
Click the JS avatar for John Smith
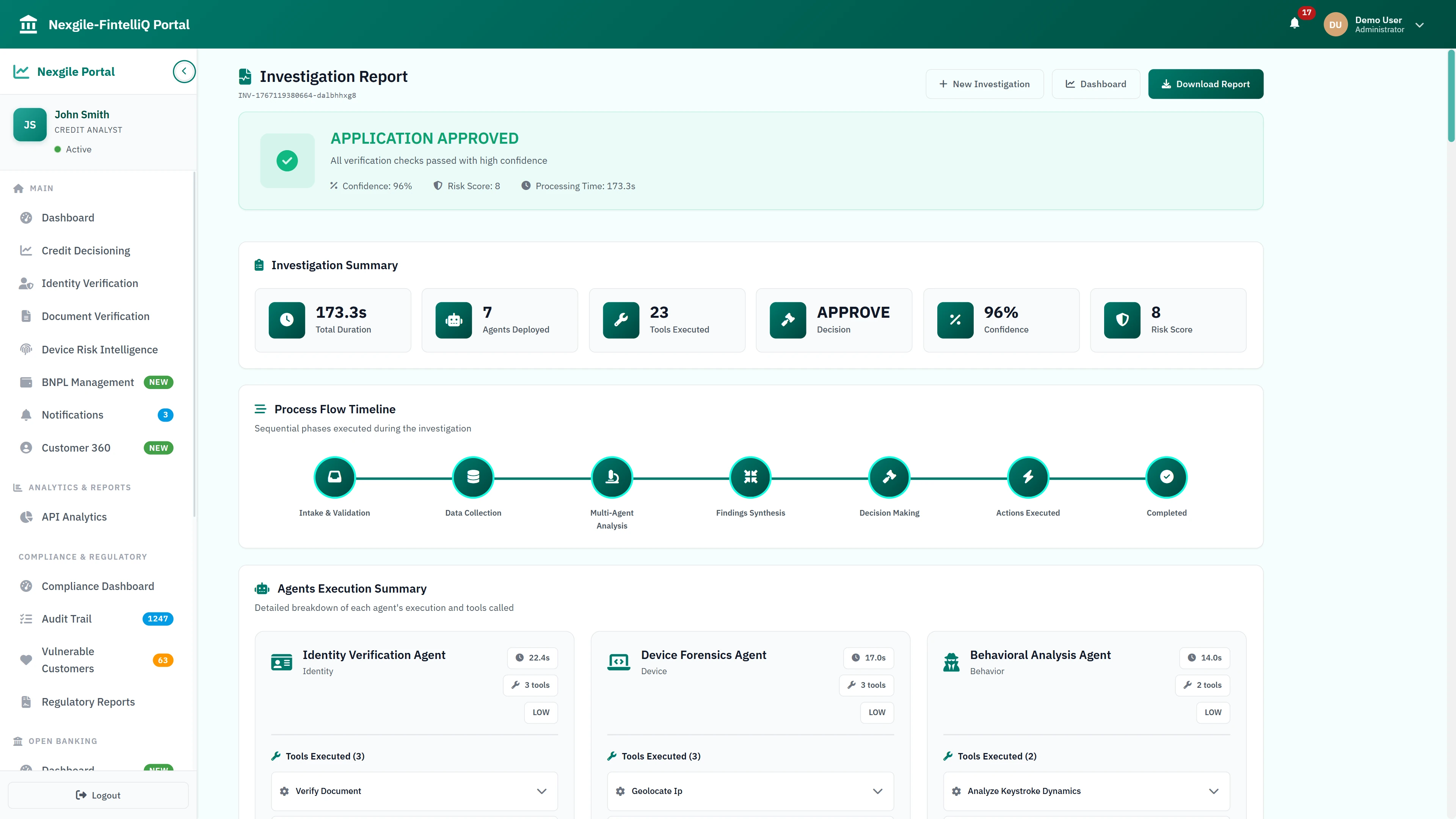[x=30, y=124]
